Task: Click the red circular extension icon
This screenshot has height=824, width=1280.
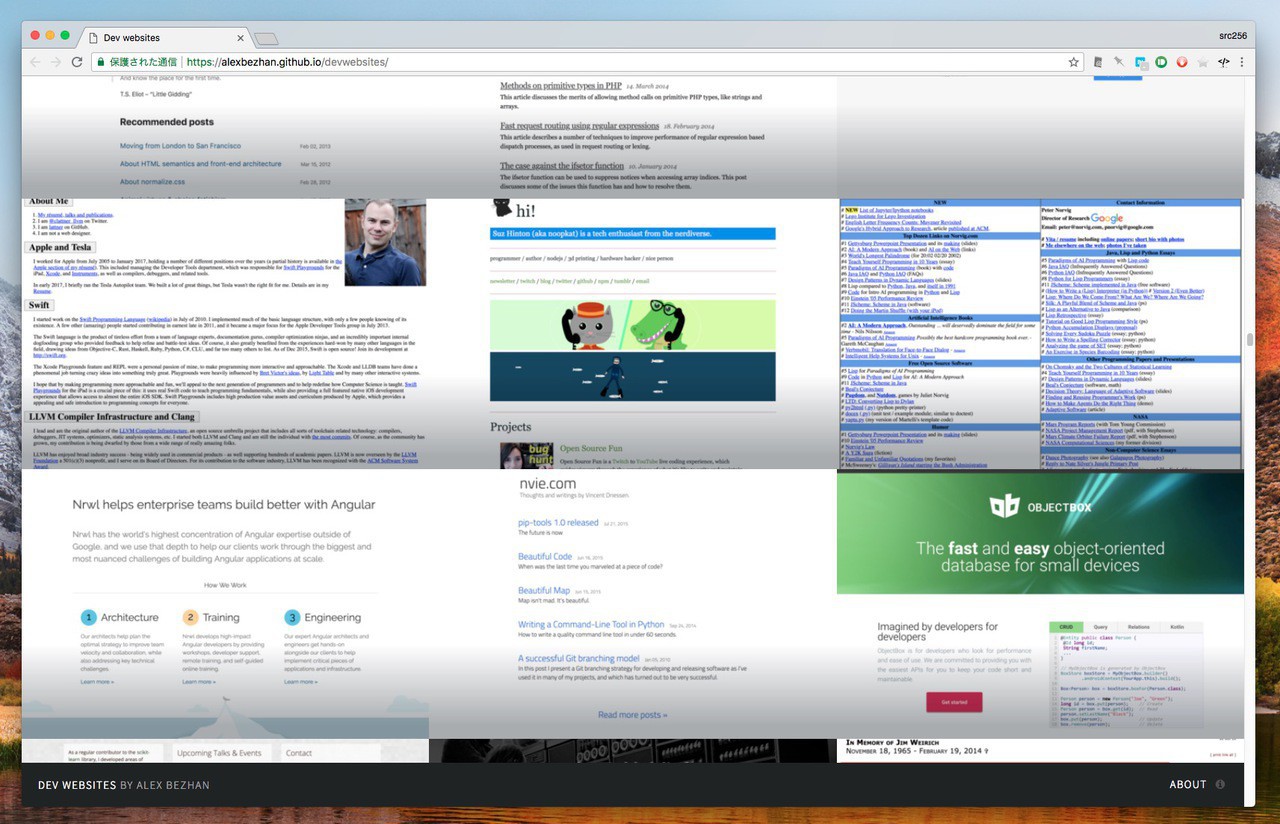Action: [x=1182, y=62]
